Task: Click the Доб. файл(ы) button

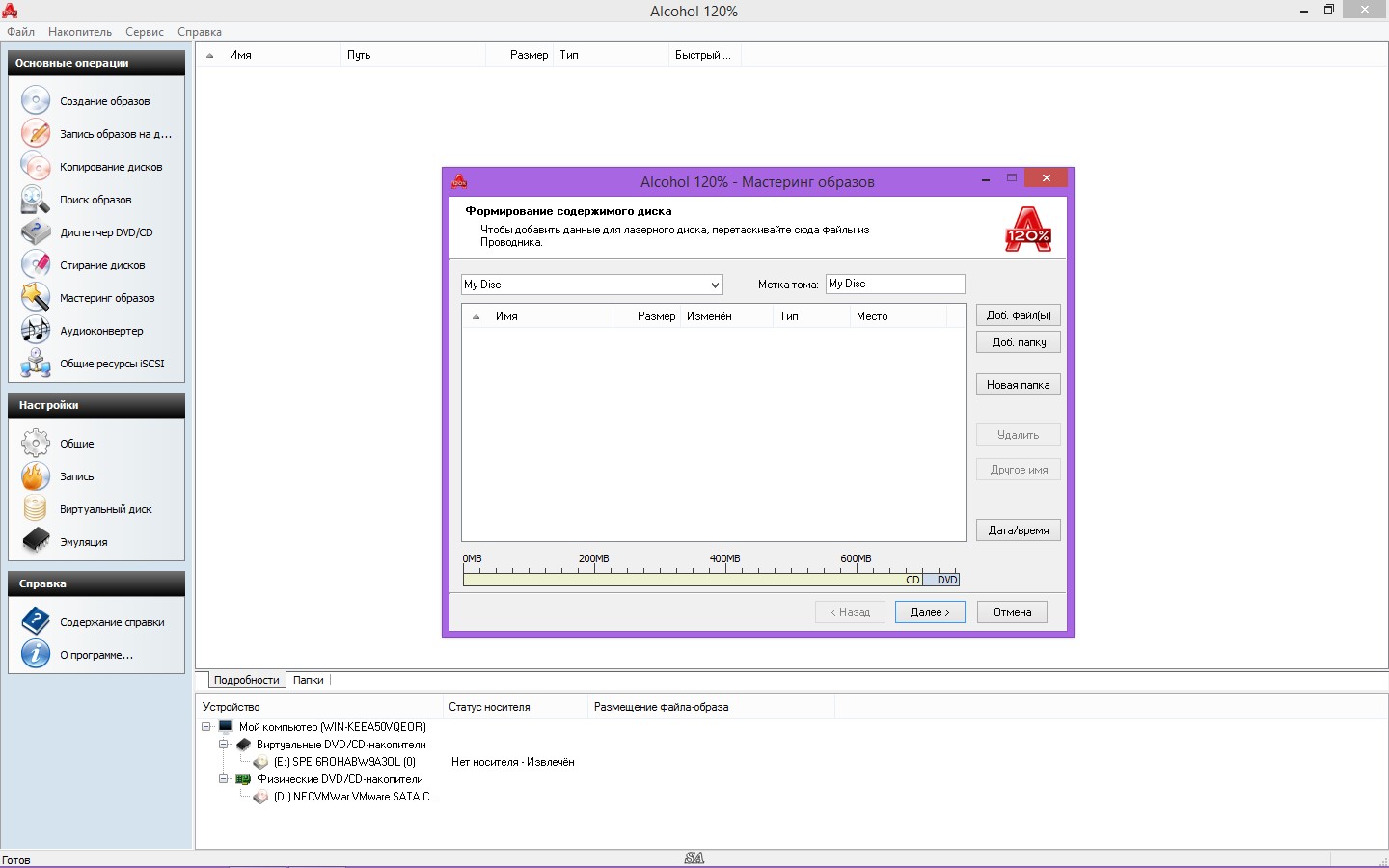Action: (1019, 315)
